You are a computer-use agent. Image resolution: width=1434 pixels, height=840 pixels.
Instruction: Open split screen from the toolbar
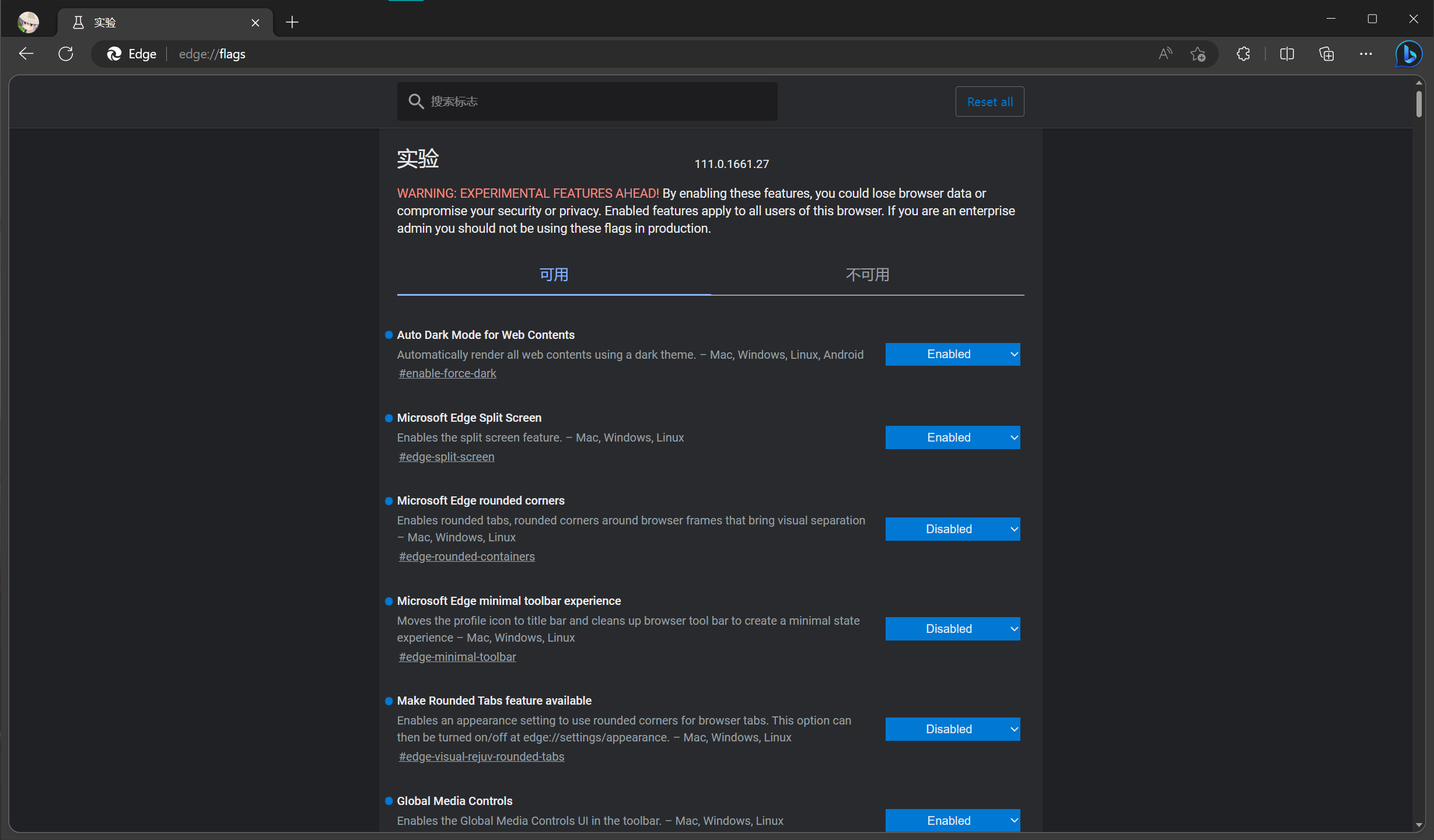[x=1287, y=54]
